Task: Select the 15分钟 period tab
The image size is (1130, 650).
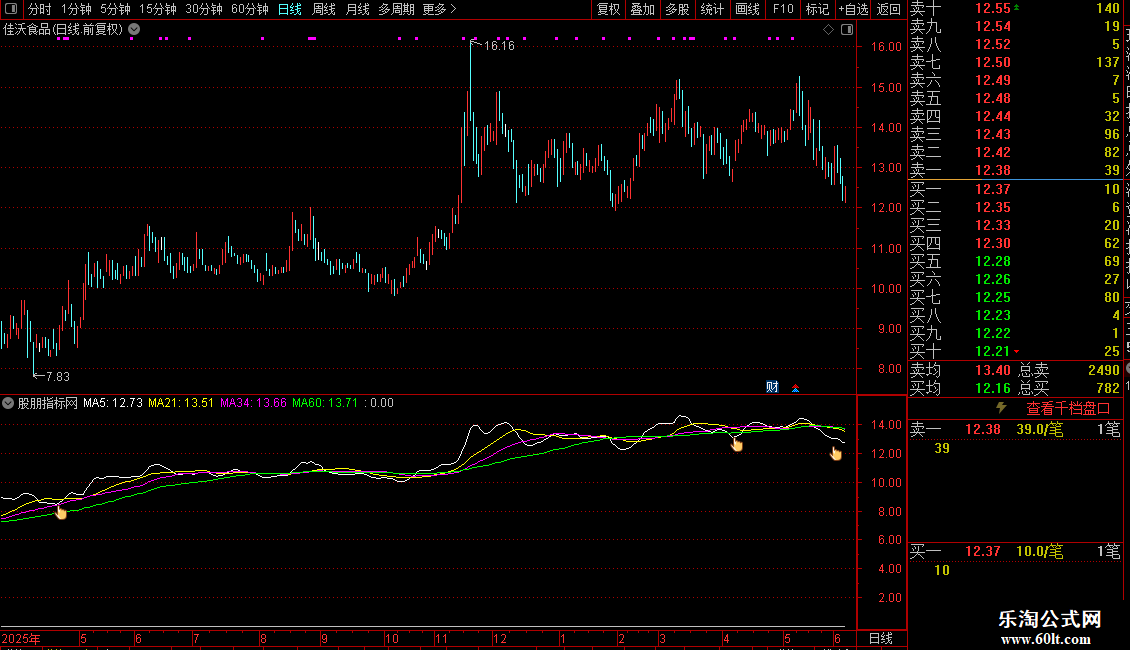Action: (x=157, y=9)
